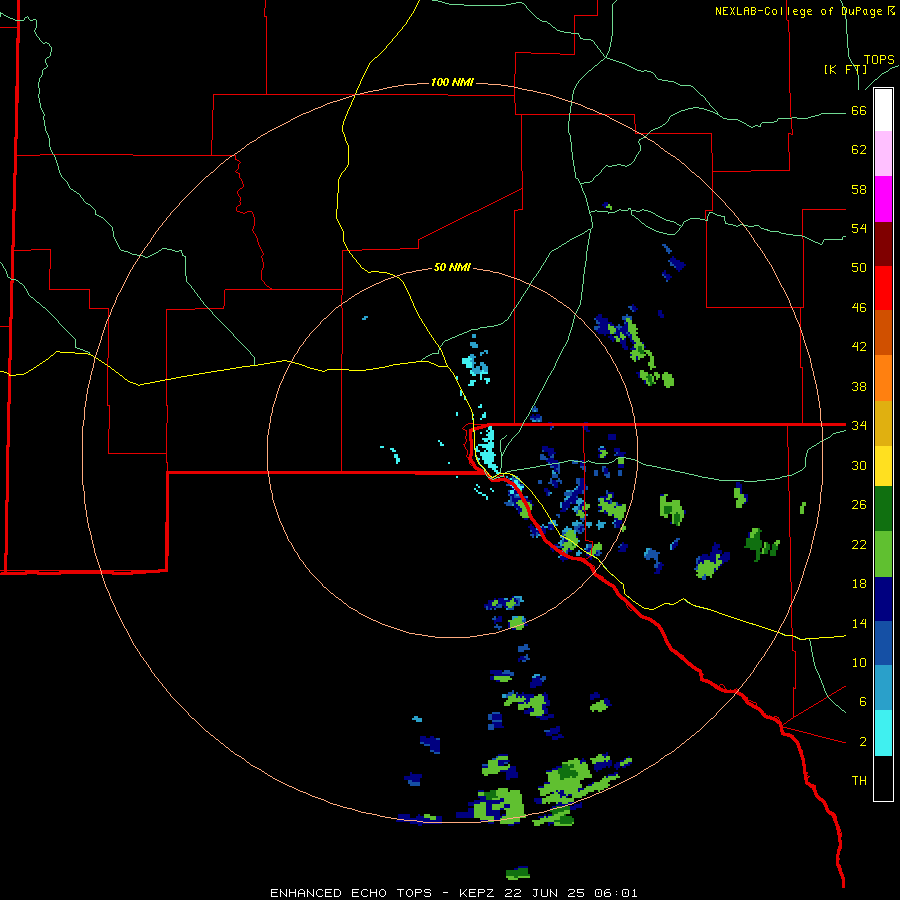Click the yellow legend swatch
Viewport: 900px width, 900px height.
click(883, 466)
